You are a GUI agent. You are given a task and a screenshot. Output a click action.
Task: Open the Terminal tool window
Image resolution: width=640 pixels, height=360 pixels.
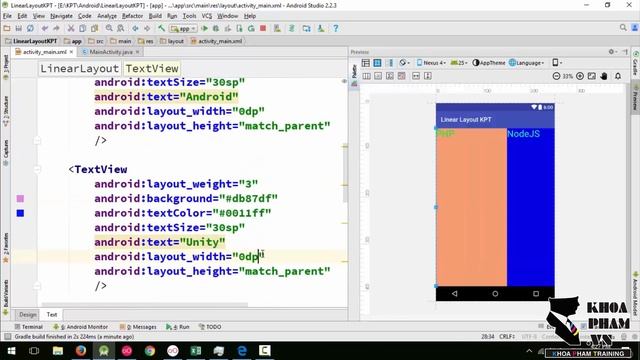pyautogui.click(x=29, y=327)
